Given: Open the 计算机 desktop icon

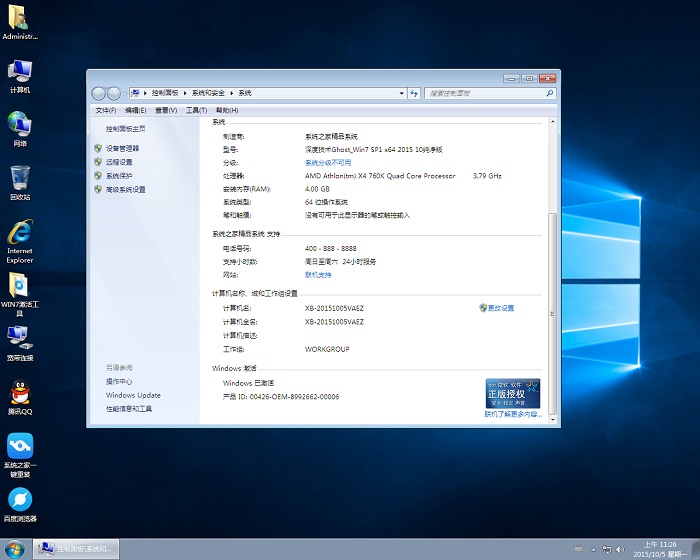Looking at the screenshot, I should point(20,72).
